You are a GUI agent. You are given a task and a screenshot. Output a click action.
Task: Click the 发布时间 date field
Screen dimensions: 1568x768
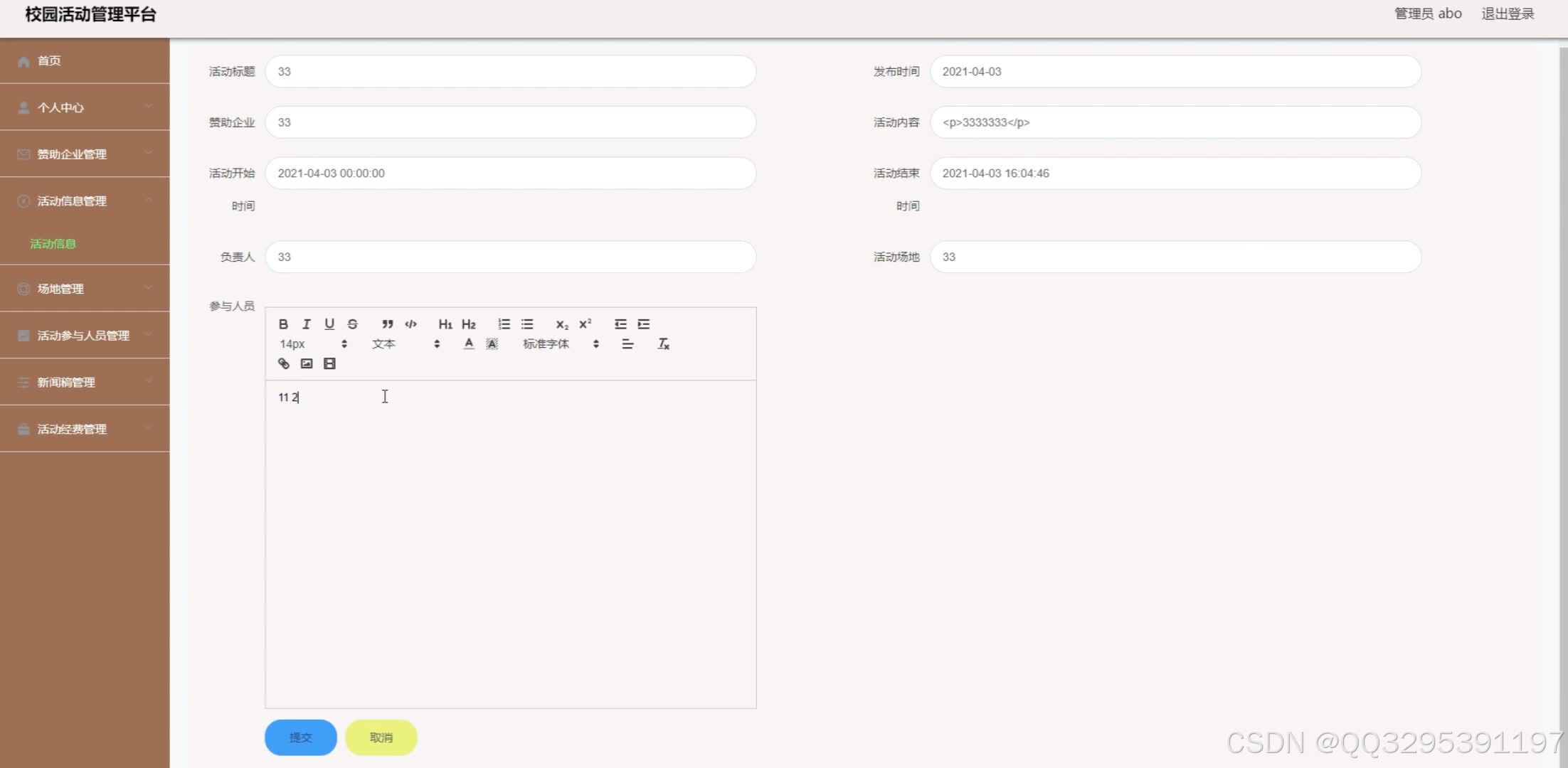click(x=1175, y=71)
